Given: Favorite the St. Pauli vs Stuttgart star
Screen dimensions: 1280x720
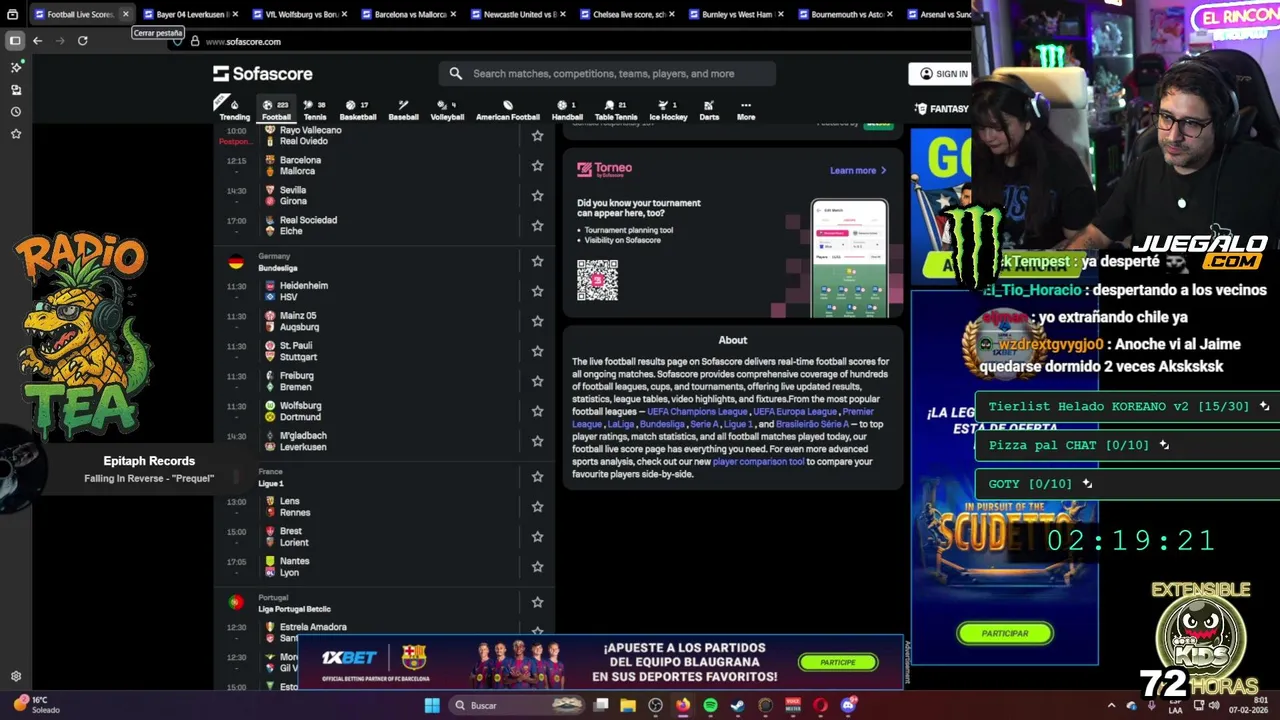Looking at the screenshot, I should pyautogui.click(x=537, y=351).
